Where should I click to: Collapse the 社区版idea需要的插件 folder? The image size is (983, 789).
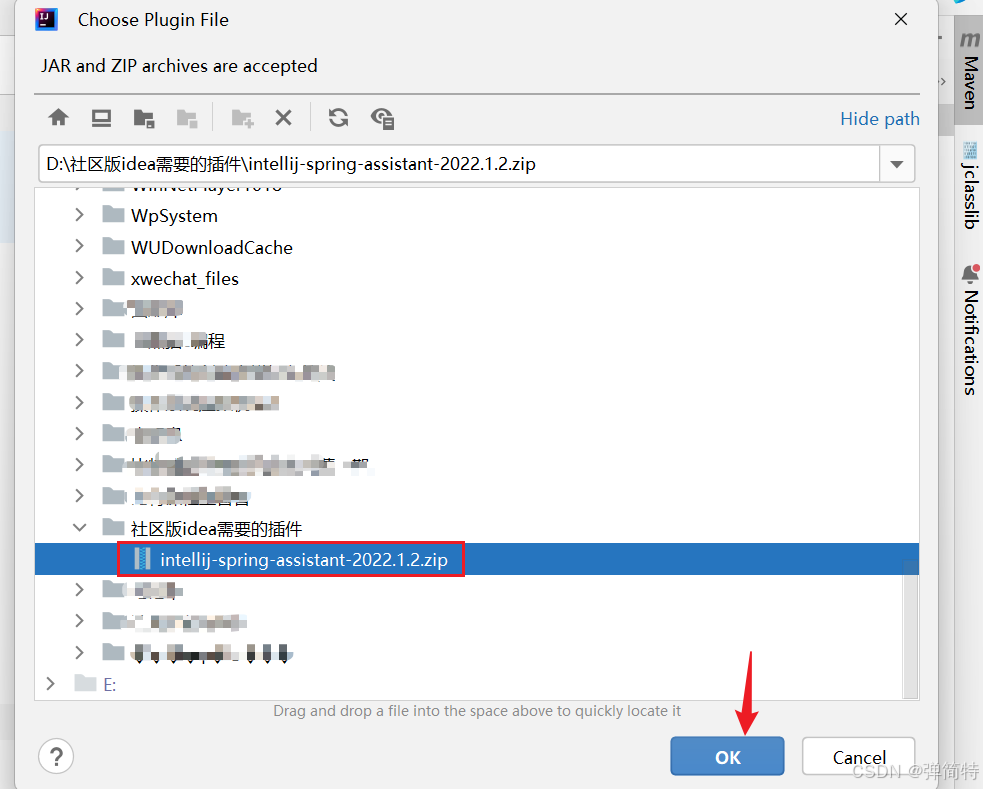click(x=80, y=528)
